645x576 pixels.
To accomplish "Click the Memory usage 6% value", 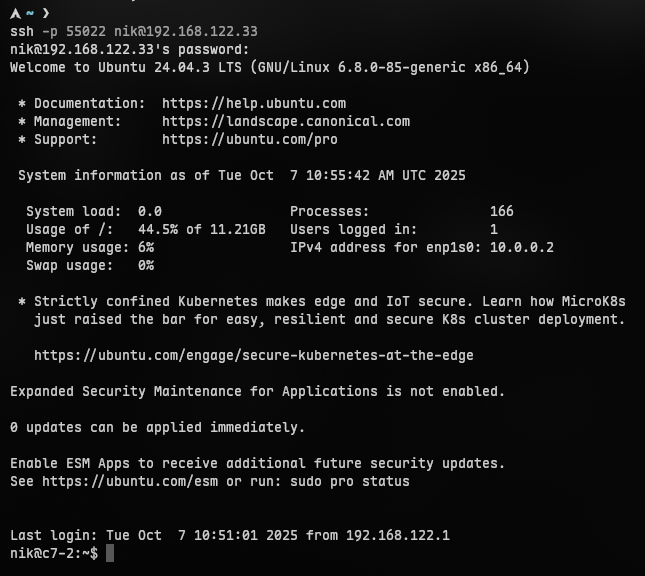I will 146,247.
